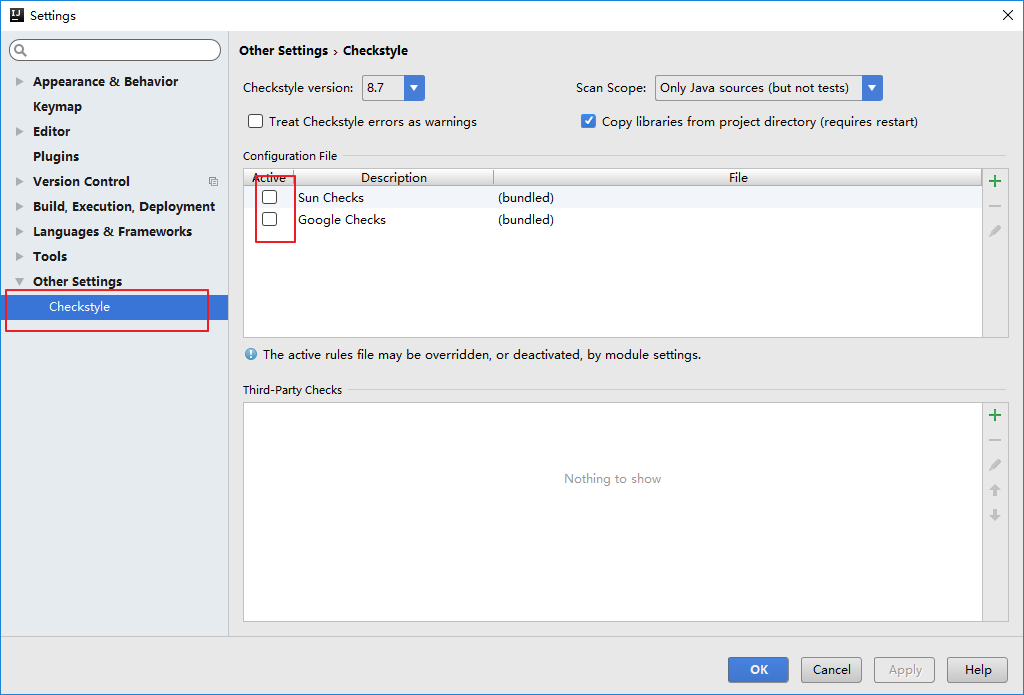
Task: Click the Description column header
Action: click(394, 178)
